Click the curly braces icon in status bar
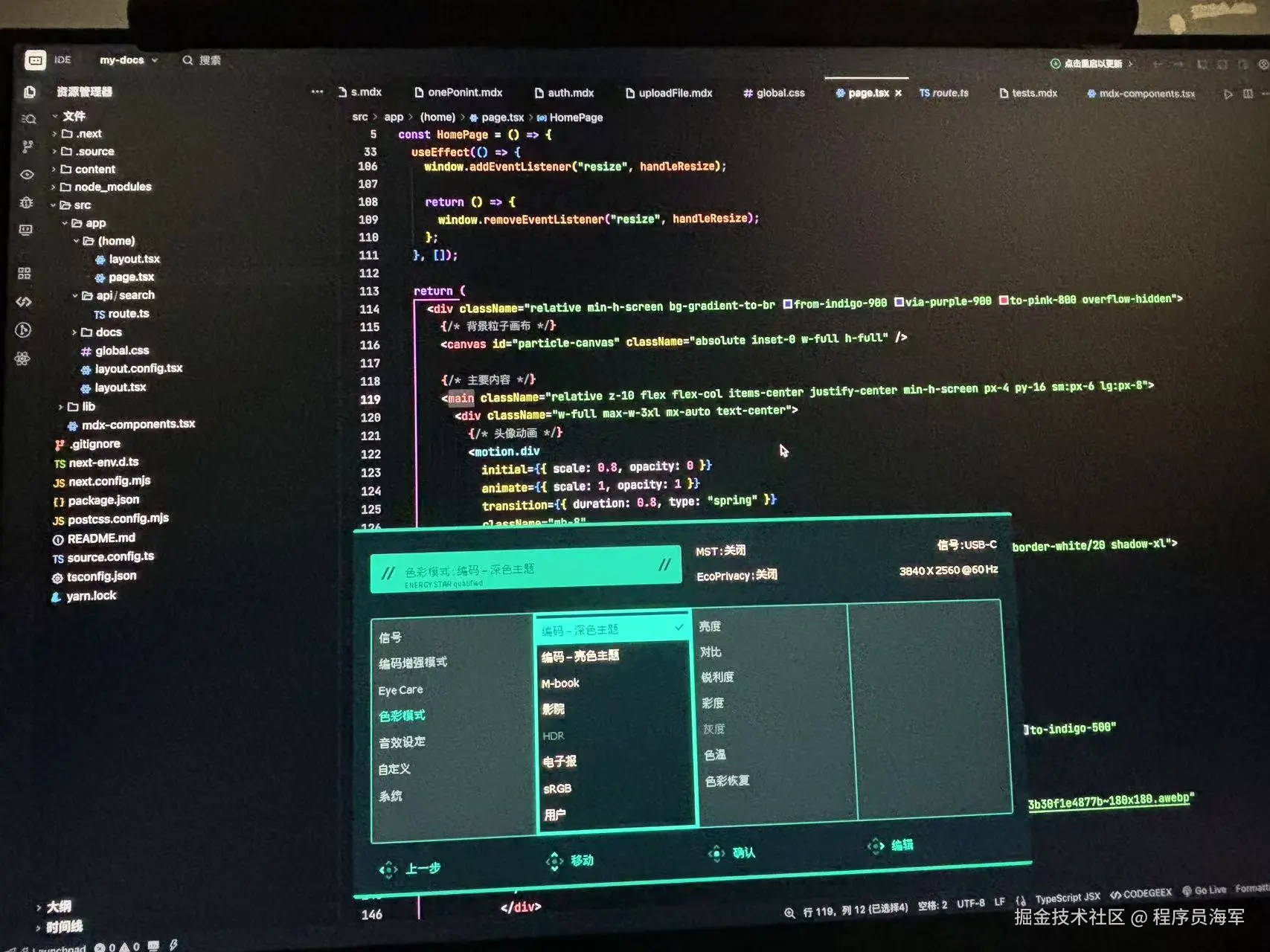 point(1020,900)
